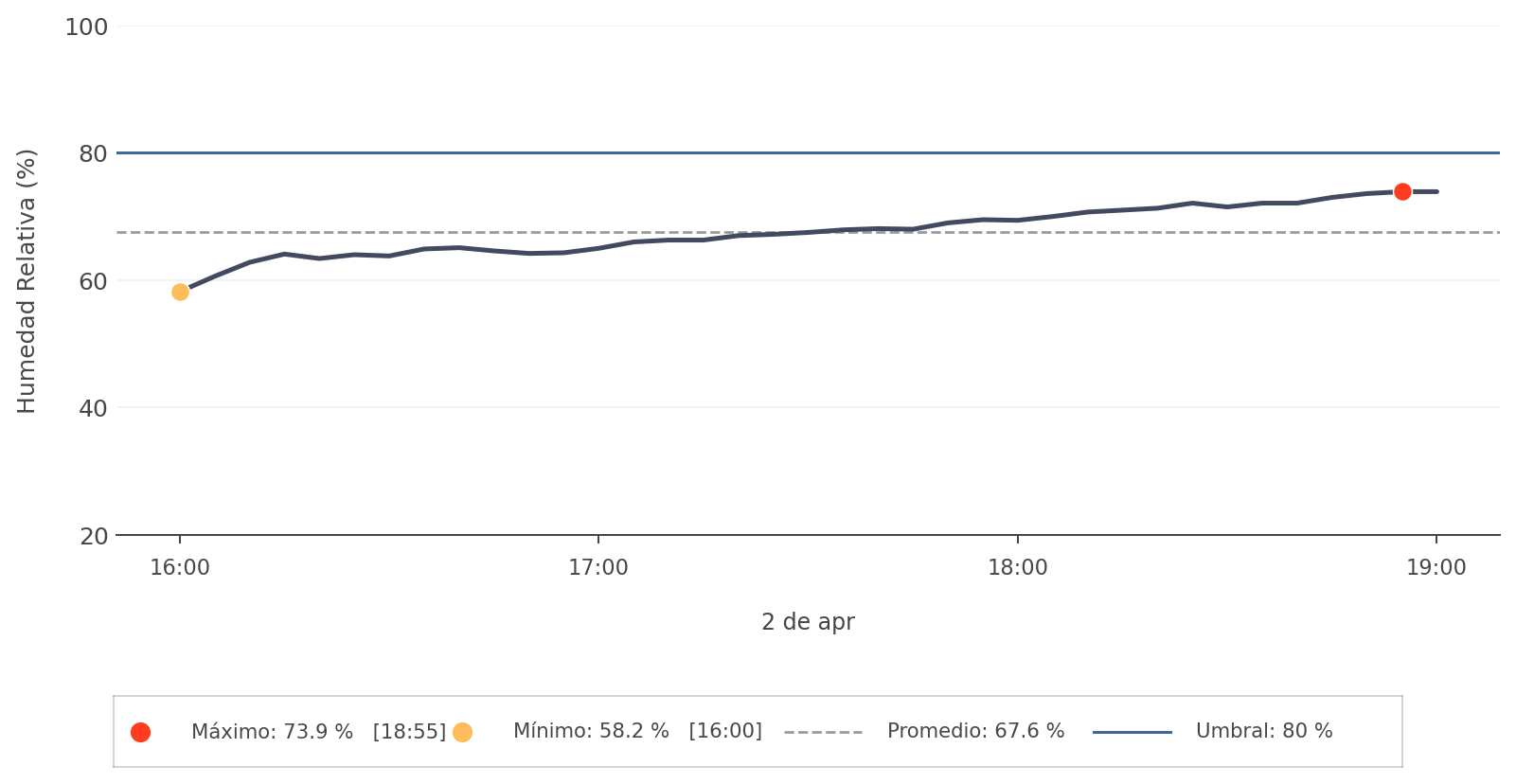Click the "2 de apr" date label
Screen dimensions: 1516x784
808,622
